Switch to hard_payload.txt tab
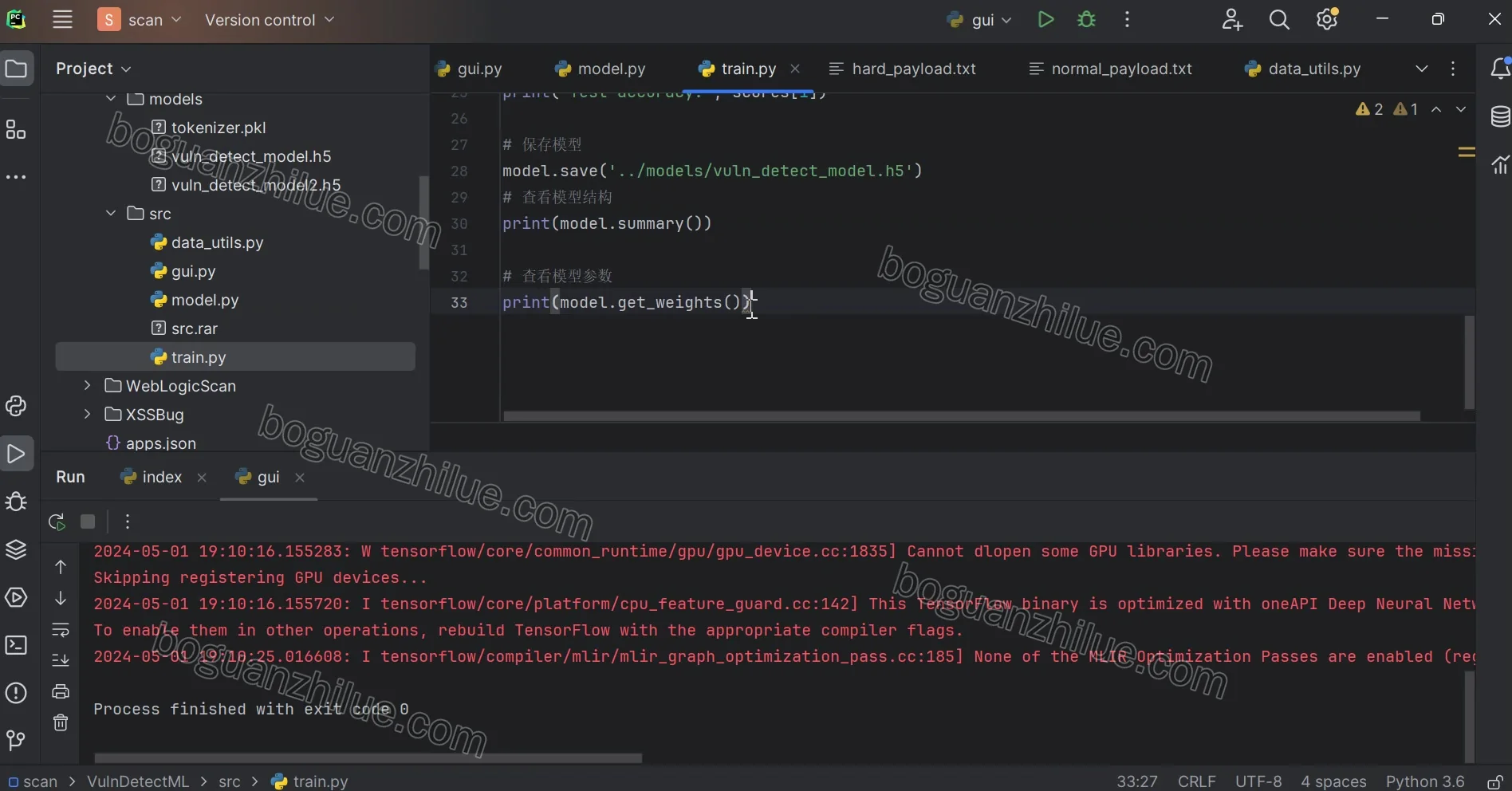 [x=903, y=69]
